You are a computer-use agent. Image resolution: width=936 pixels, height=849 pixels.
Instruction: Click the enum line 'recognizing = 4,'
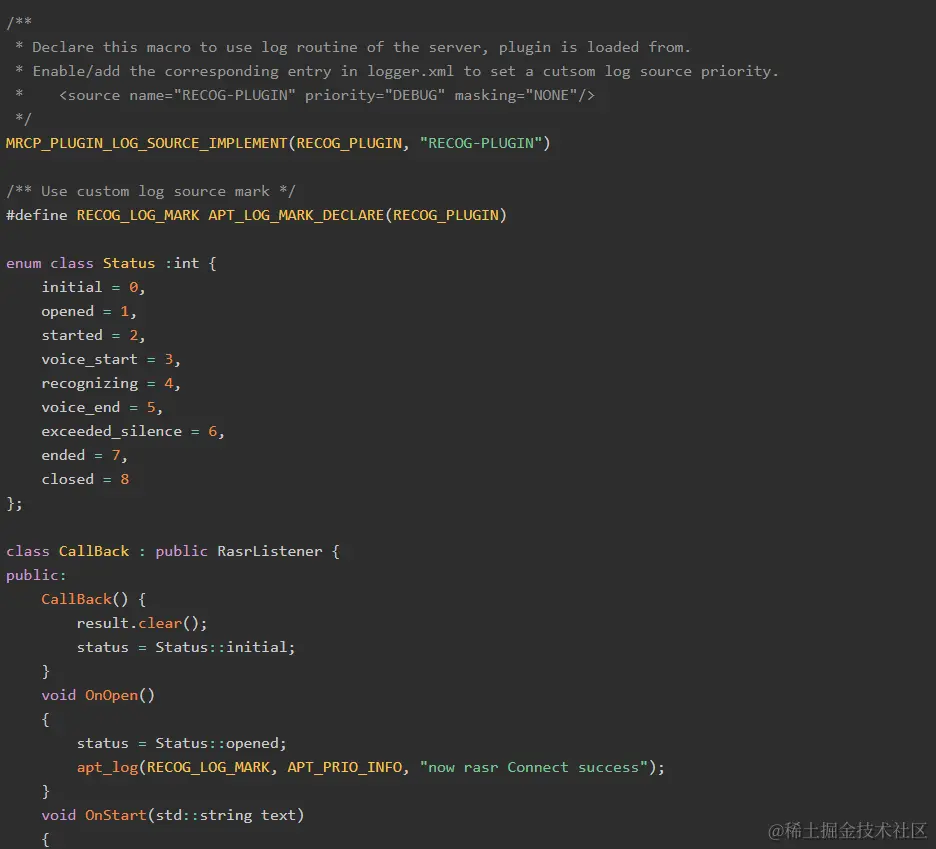[x=111, y=383]
